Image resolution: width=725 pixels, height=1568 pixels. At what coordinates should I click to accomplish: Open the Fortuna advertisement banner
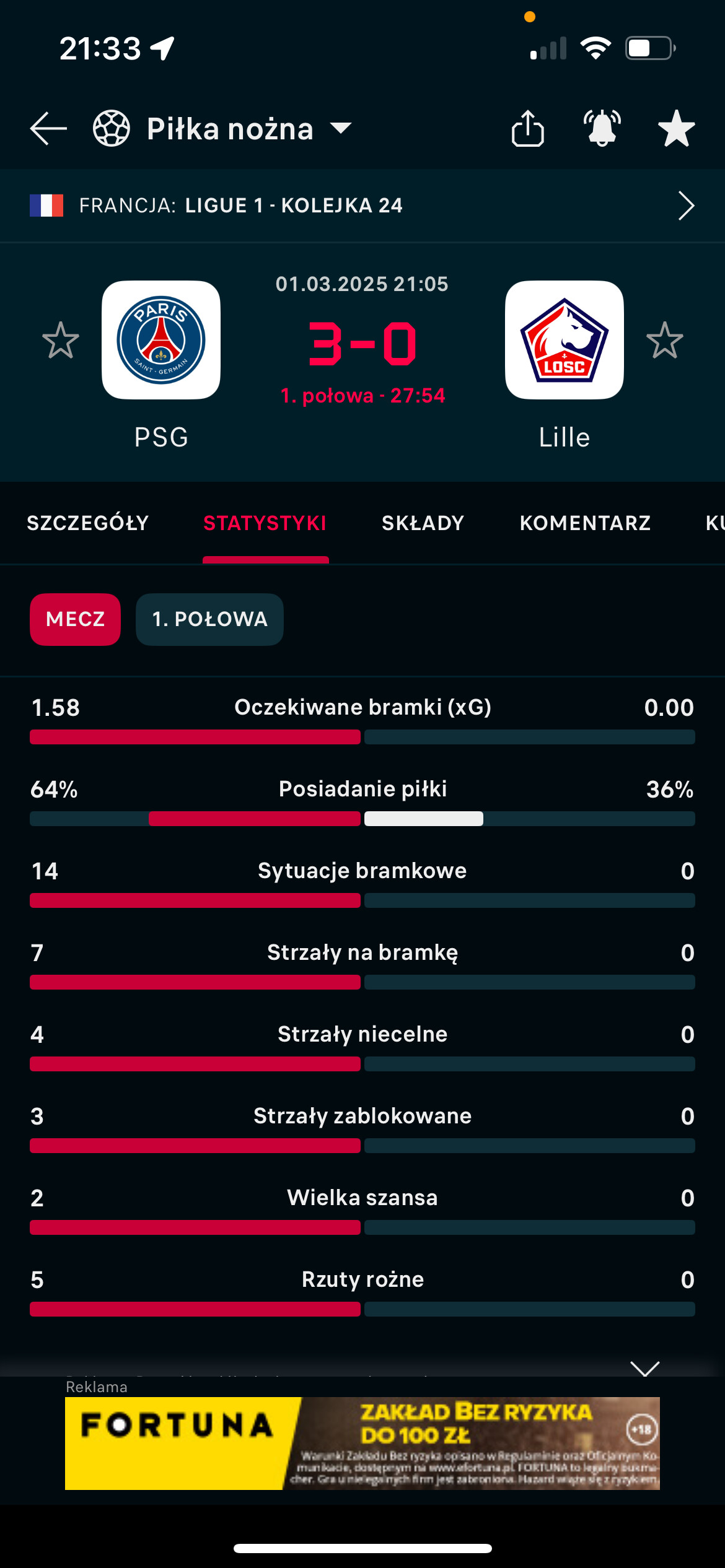[x=362, y=1444]
